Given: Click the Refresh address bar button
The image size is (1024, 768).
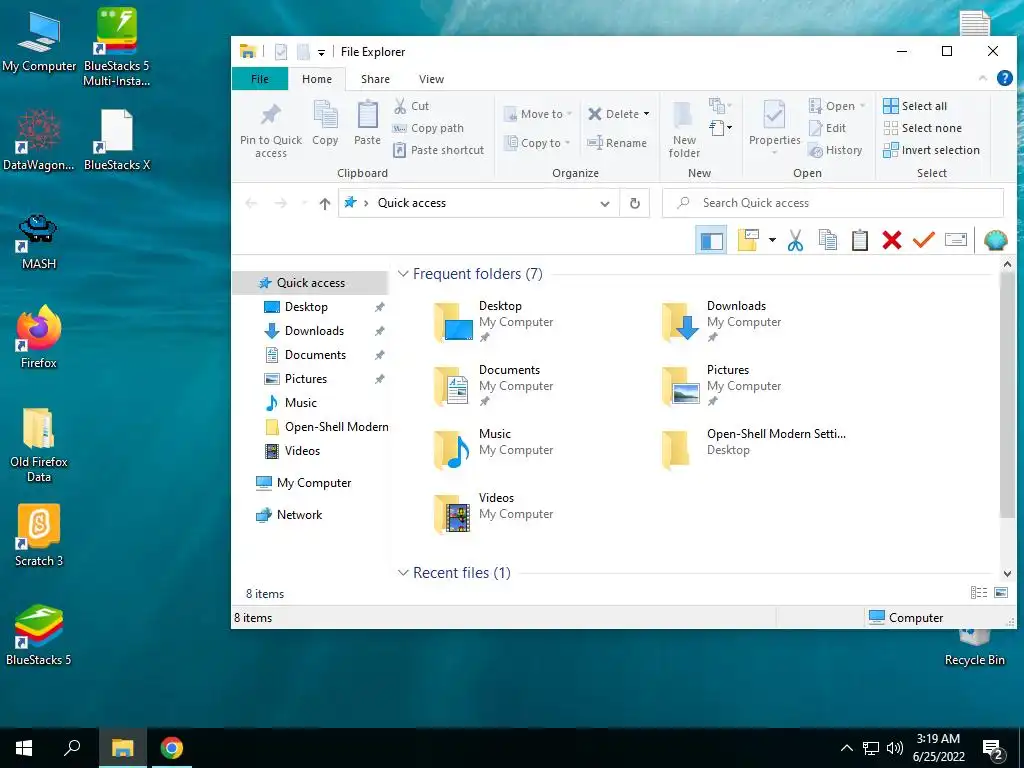Looking at the screenshot, I should (634, 203).
